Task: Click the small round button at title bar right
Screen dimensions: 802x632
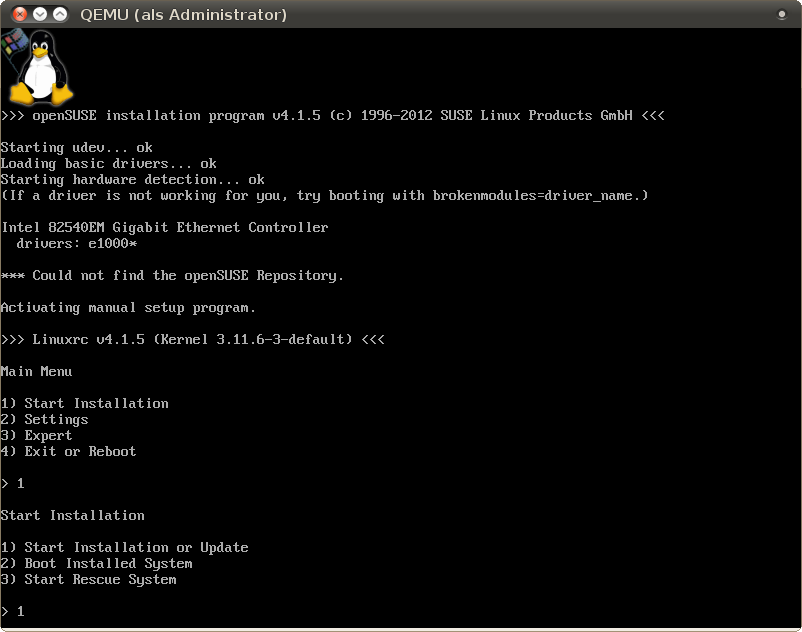Action: click(x=782, y=15)
